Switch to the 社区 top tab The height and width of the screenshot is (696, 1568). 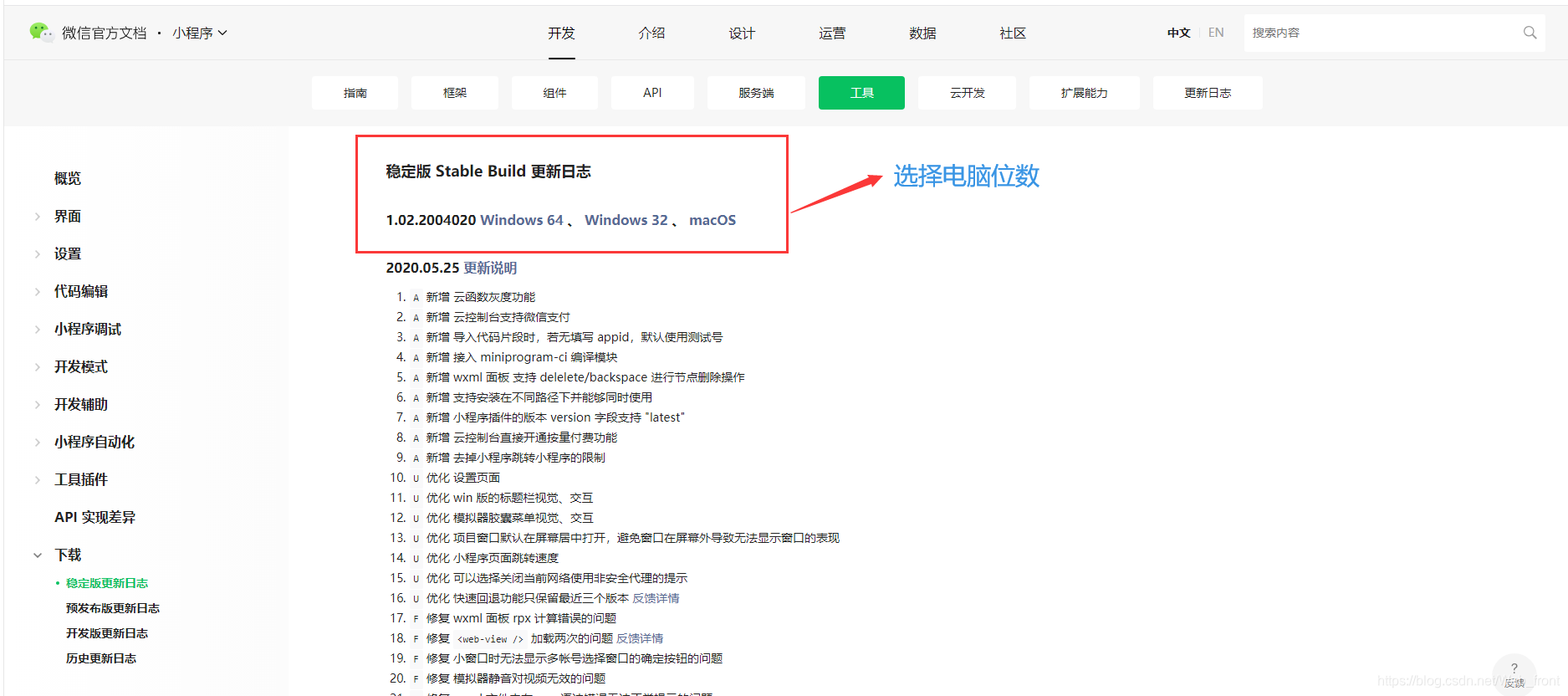(1013, 33)
